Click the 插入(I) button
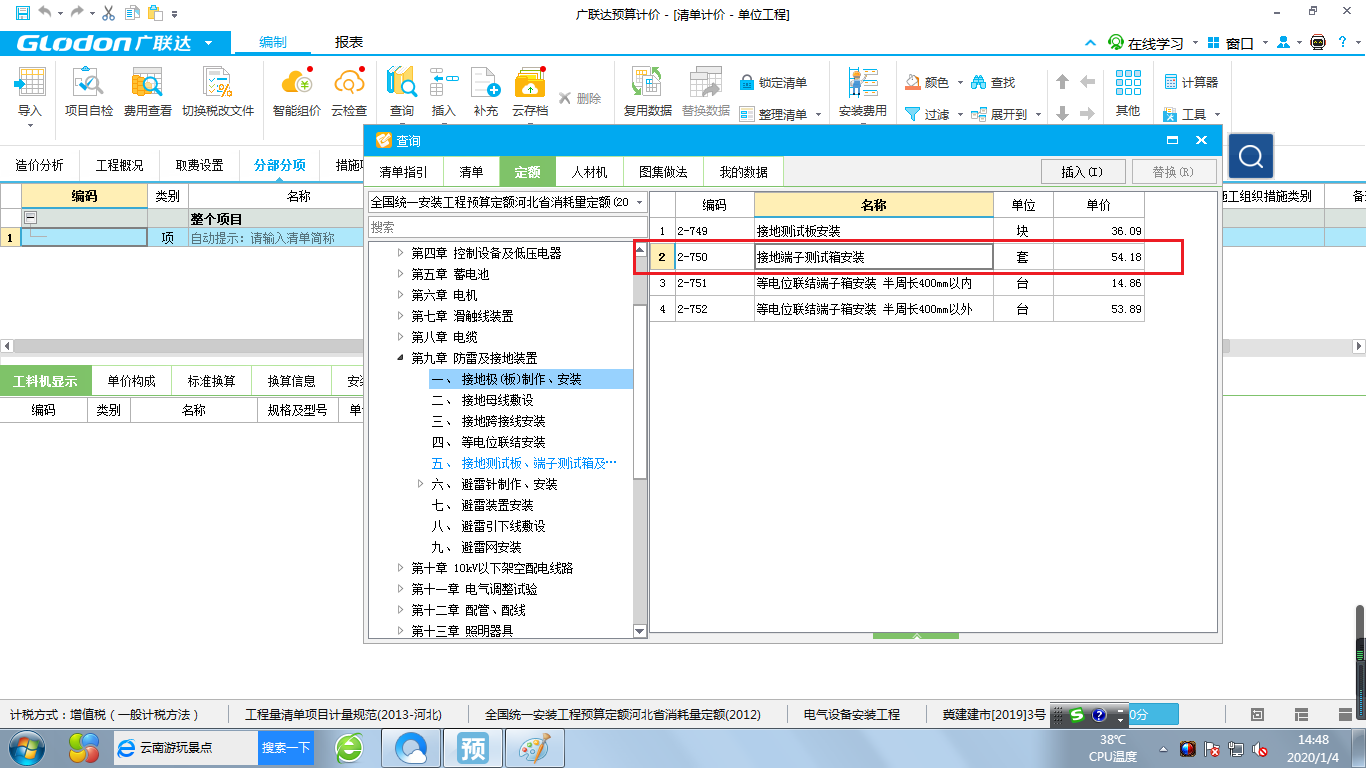Viewport: 1366px width, 768px height. click(1083, 171)
